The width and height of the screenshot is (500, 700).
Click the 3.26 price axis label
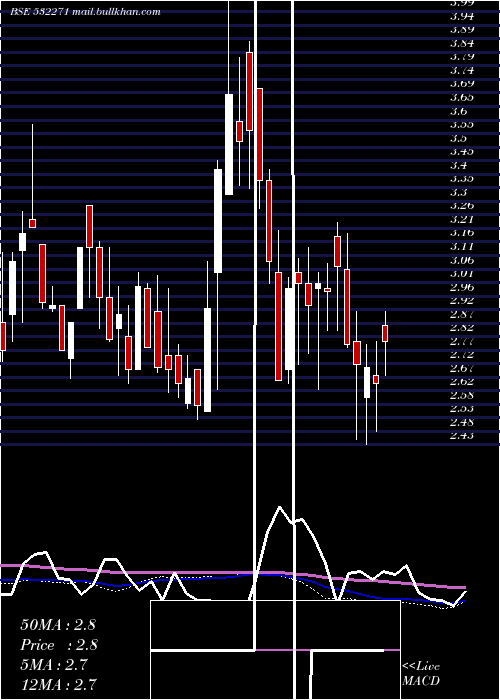(x=462, y=206)
